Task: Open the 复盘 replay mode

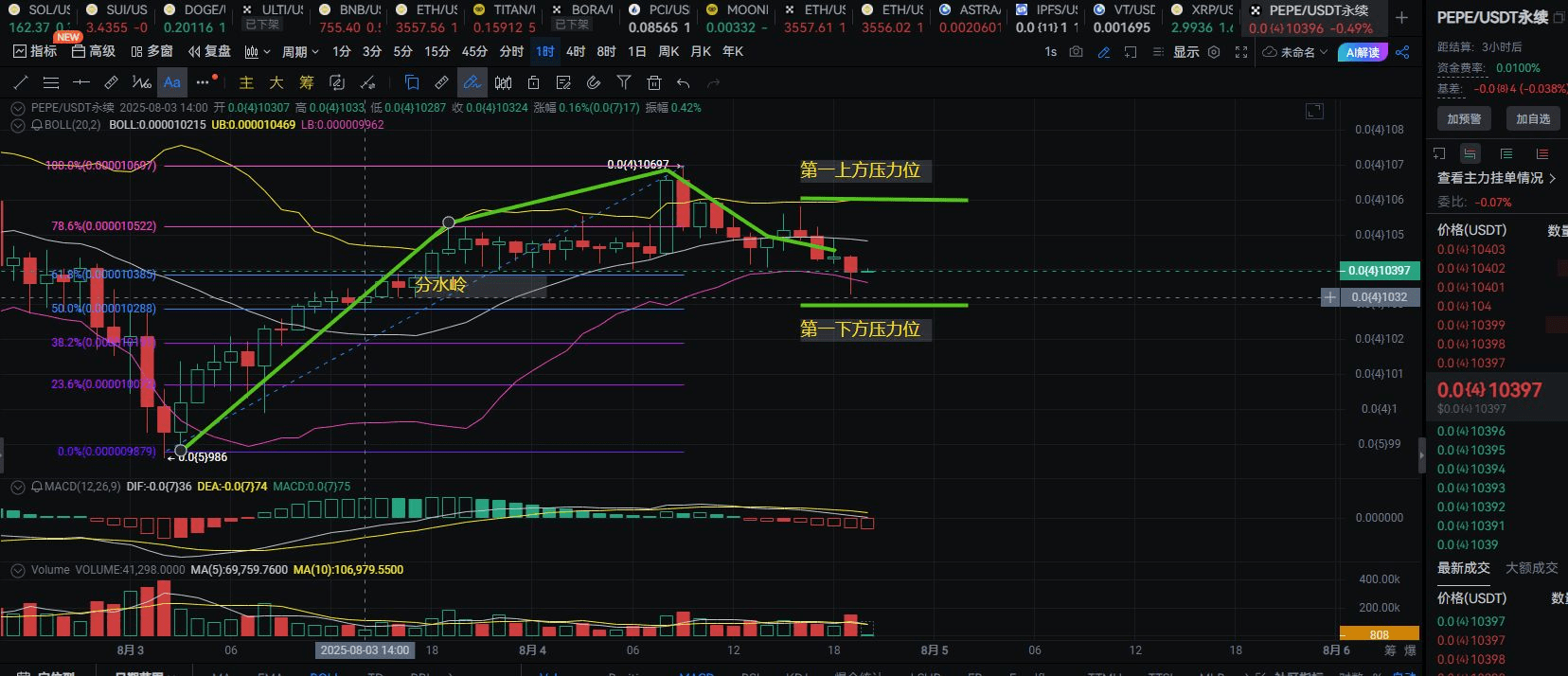Action: (209, 52)
